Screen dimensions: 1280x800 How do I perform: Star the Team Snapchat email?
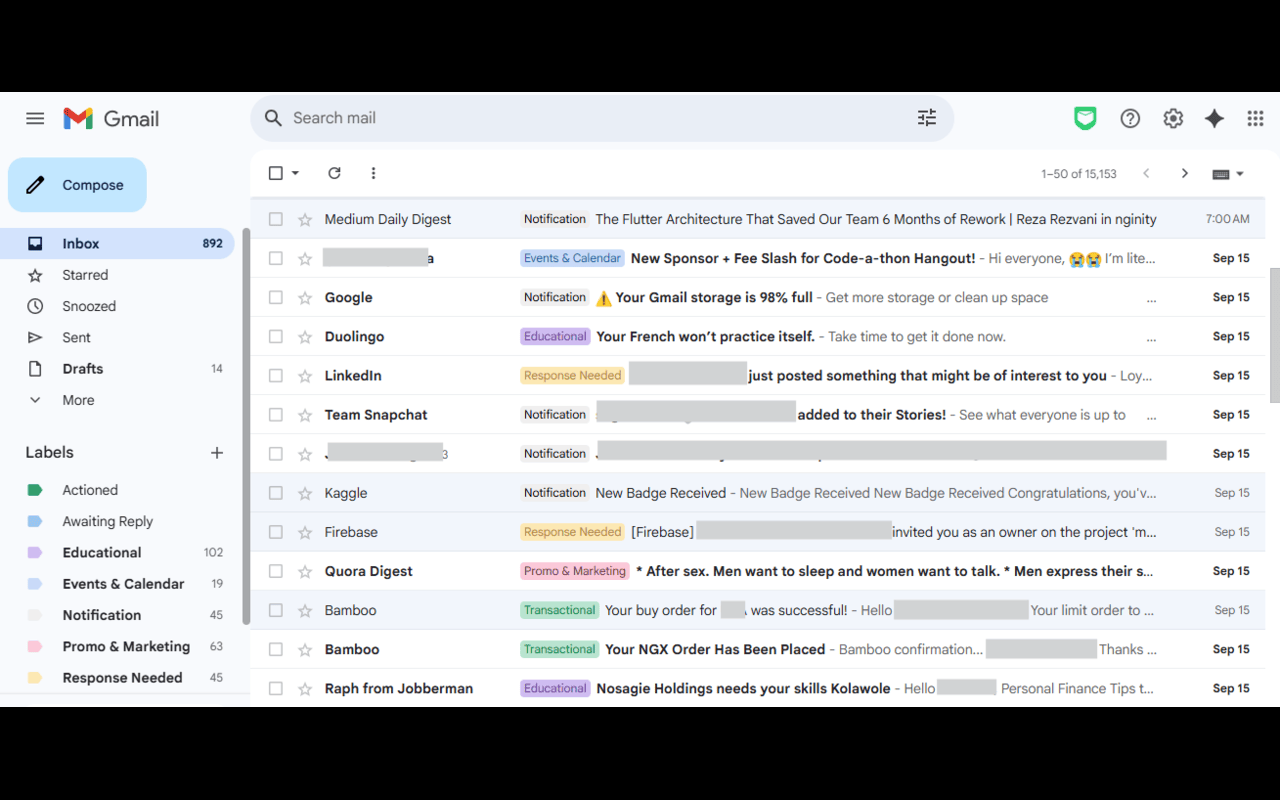coord(305,414)
